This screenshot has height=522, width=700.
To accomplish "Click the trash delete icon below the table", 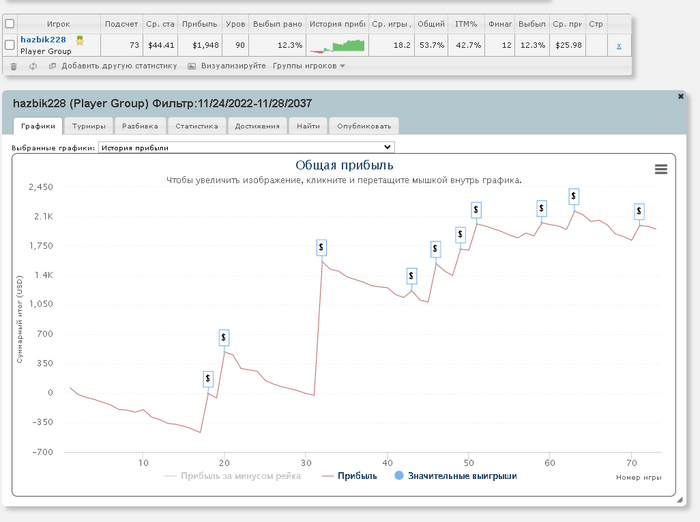I will (13, 66).
